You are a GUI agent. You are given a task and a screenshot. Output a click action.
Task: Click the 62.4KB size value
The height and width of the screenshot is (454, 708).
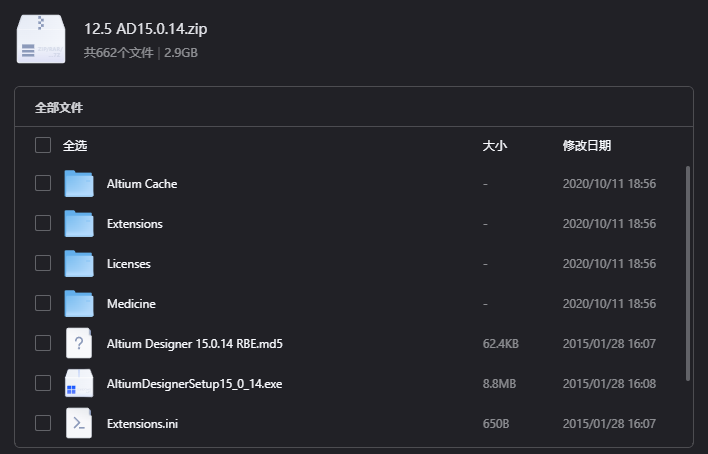(x=501, y=344)
